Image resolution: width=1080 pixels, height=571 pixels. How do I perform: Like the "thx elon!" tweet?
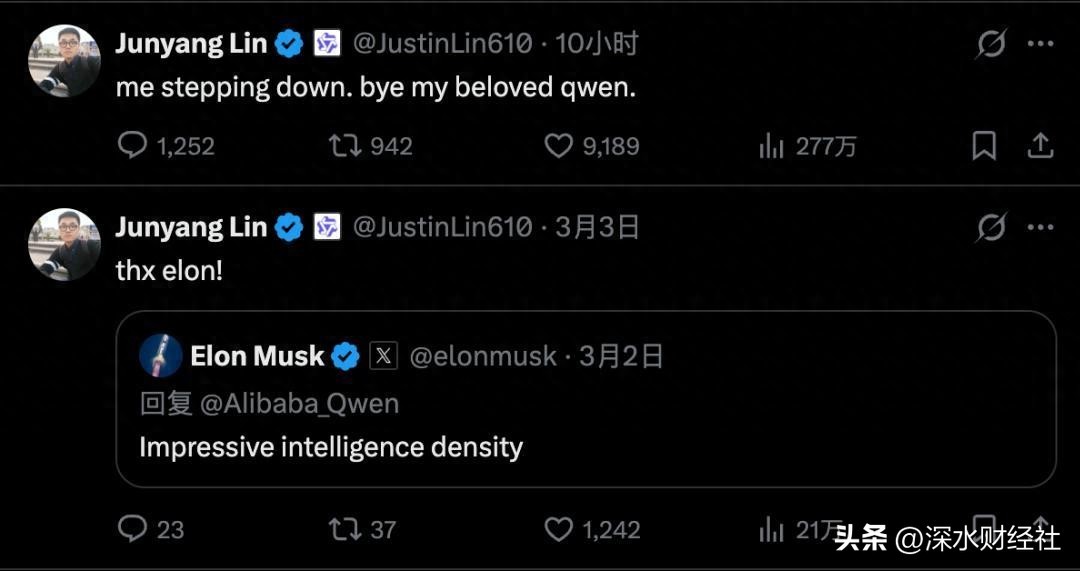click(558, 529)
